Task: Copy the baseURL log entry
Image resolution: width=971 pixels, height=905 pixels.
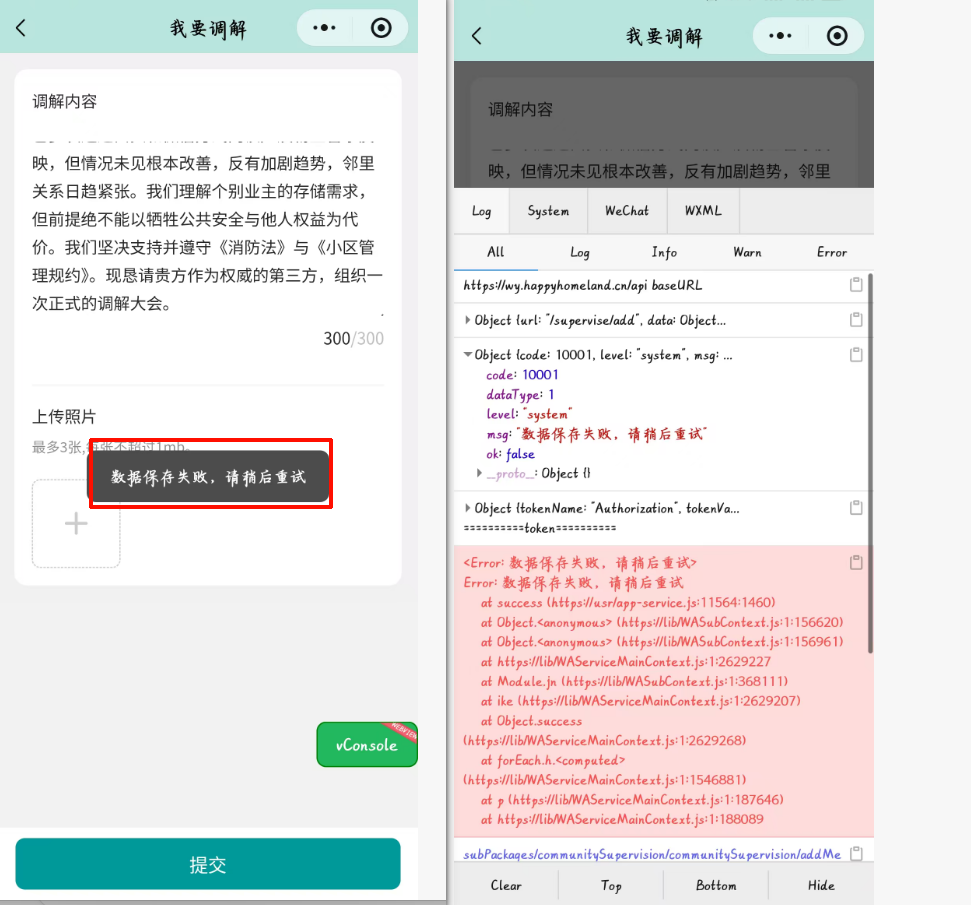Action: pos(855,285)
